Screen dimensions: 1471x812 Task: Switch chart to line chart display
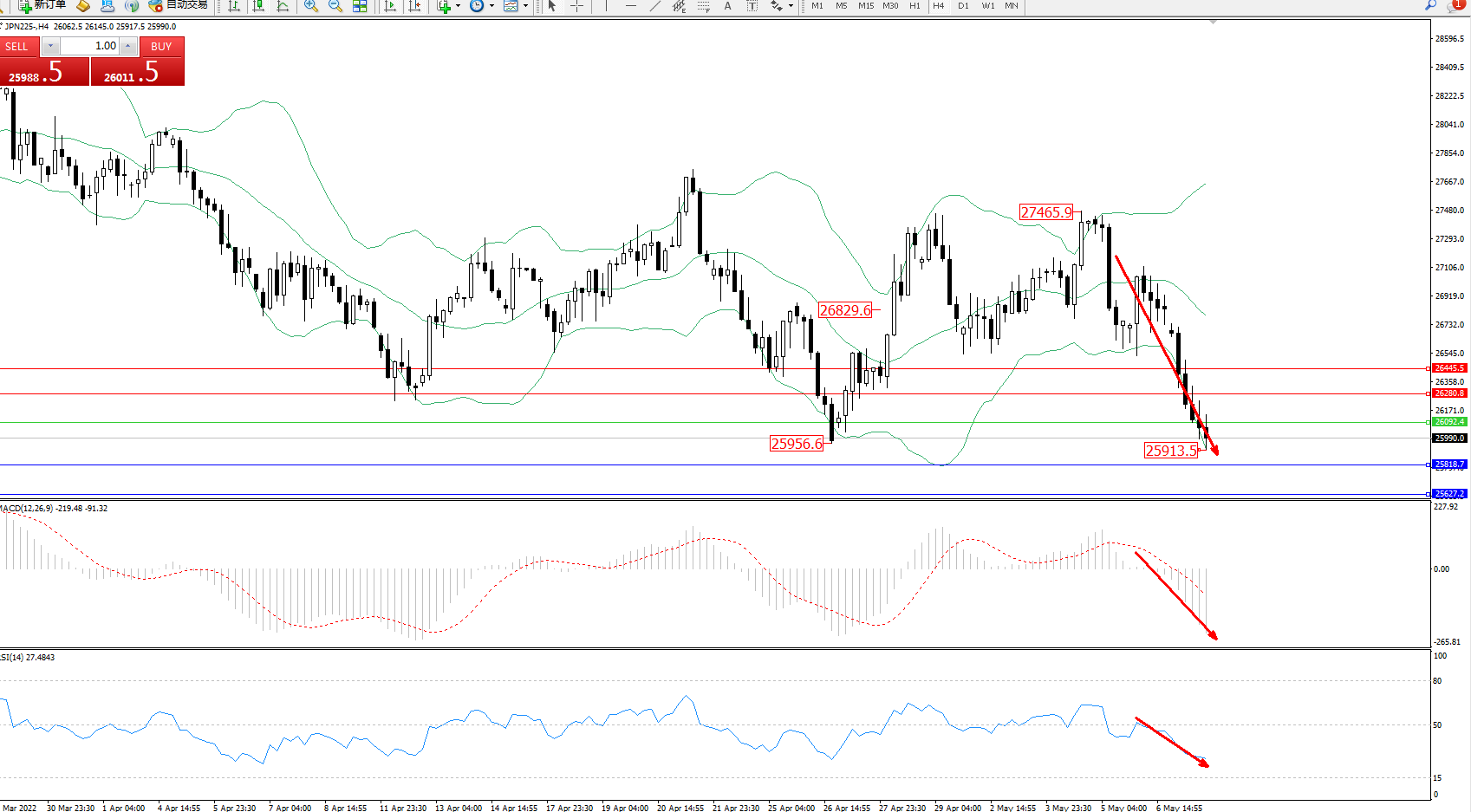tap(283, 6)
